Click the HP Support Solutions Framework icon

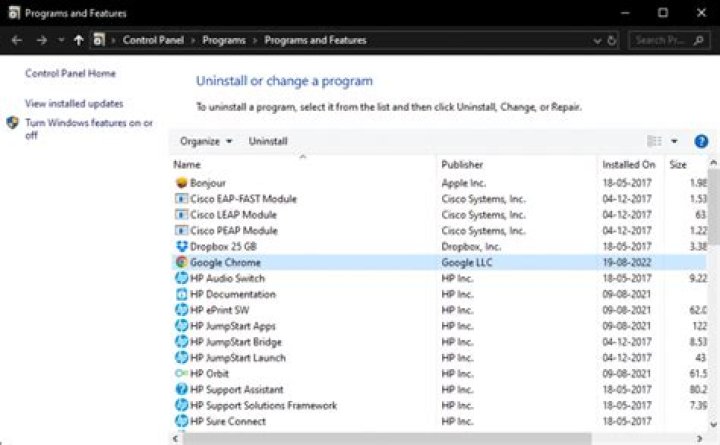[181, 406]
